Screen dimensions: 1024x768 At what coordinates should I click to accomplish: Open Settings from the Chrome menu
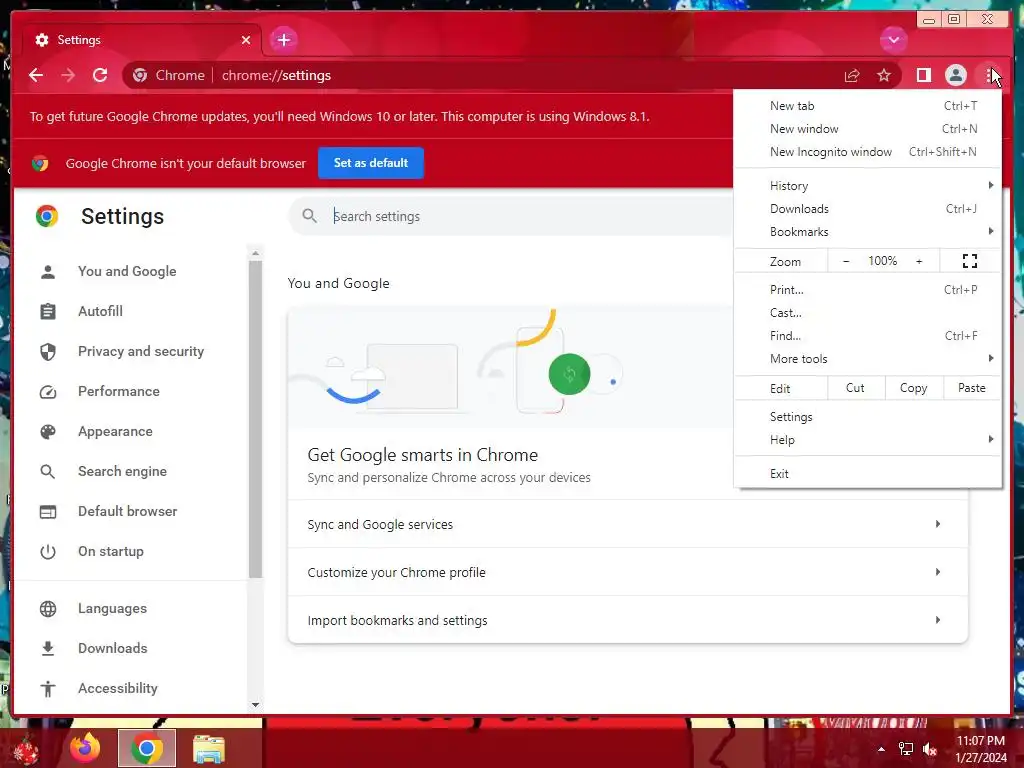867,417
